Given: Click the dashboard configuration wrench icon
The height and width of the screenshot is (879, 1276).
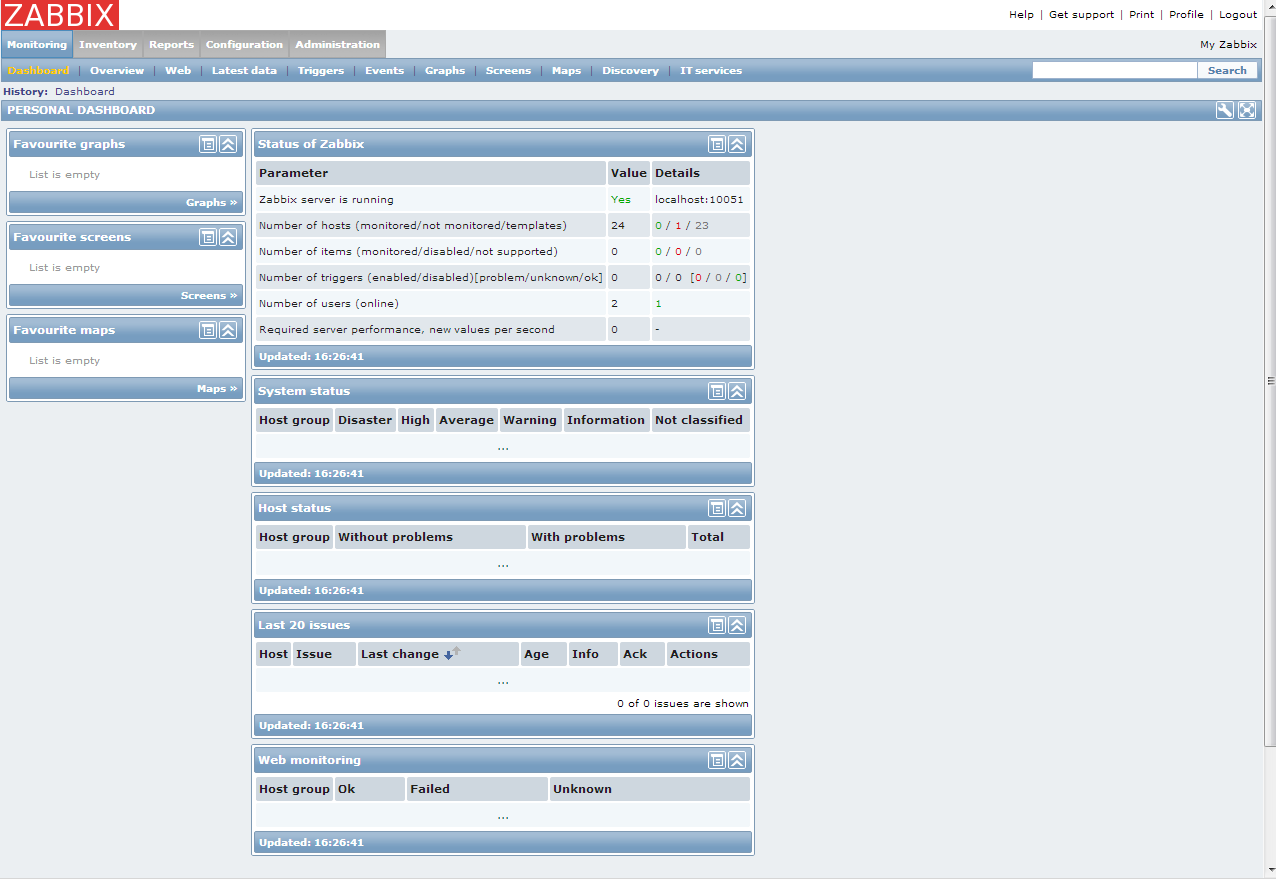Looking at the screenshot, I should [x=1225, y=110].
